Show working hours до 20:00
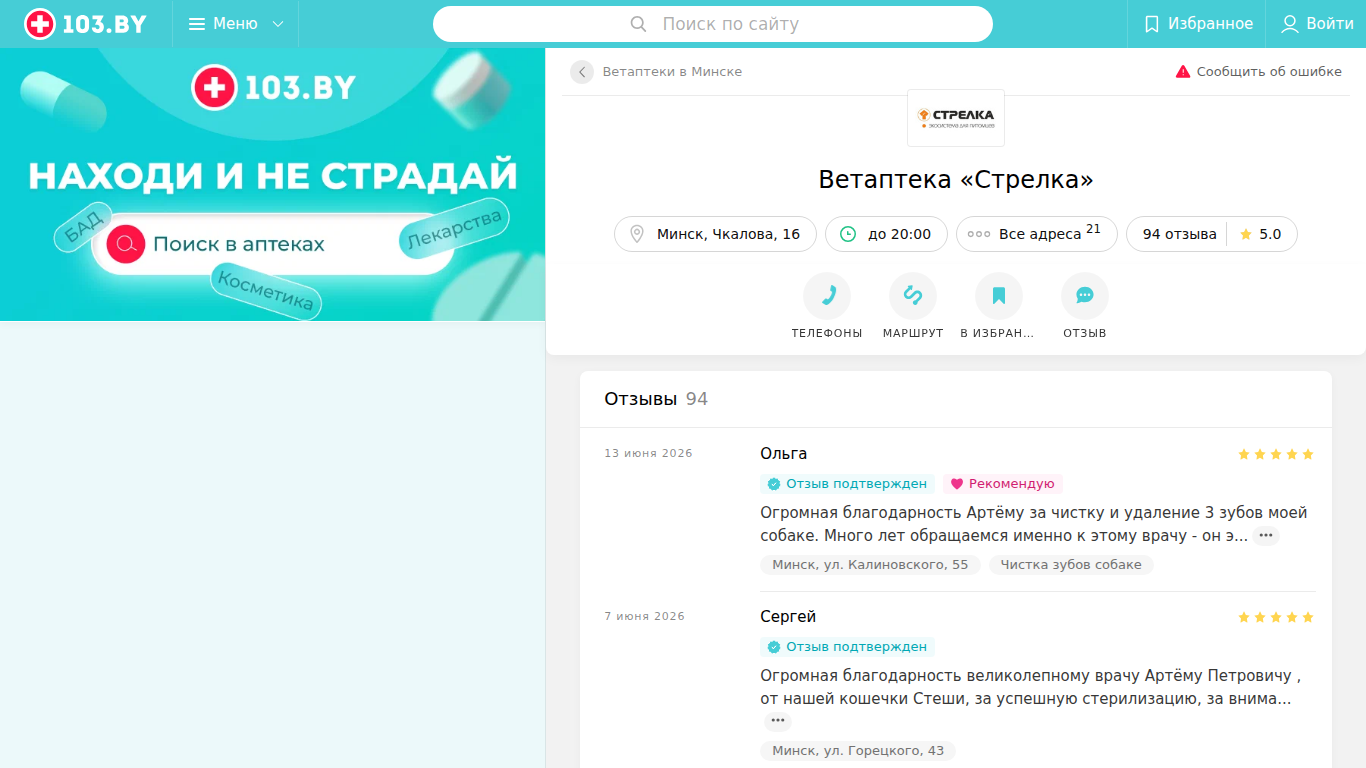Screen dimensions: 1366x768 [886, 234]
